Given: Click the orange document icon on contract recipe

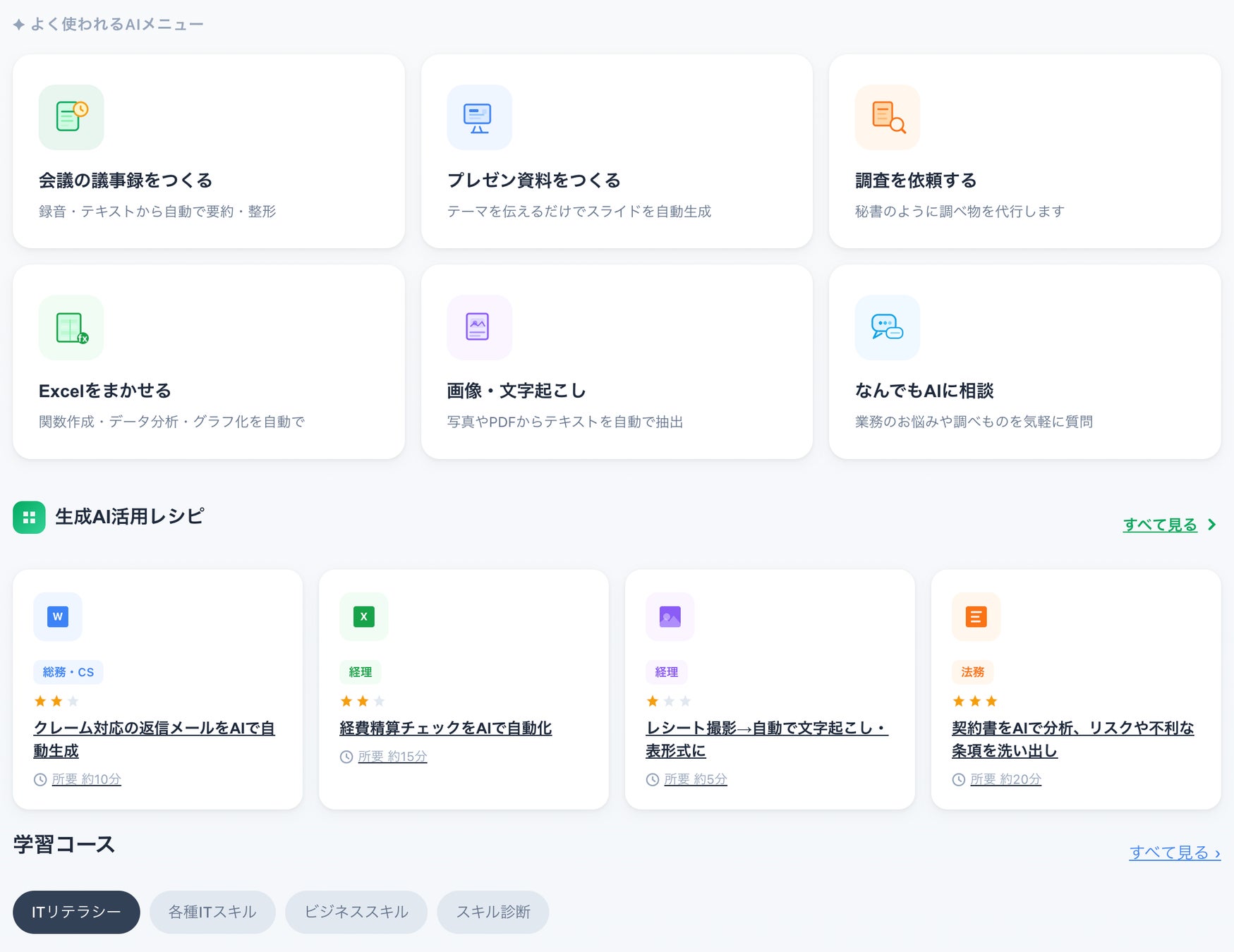Looking at the screenshot, I should pos(976,616).
